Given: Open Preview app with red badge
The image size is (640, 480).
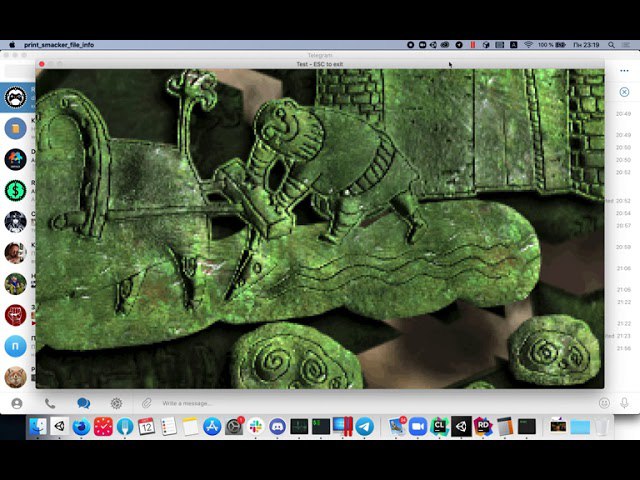Looking at the screenshot, I should [397, 427].
